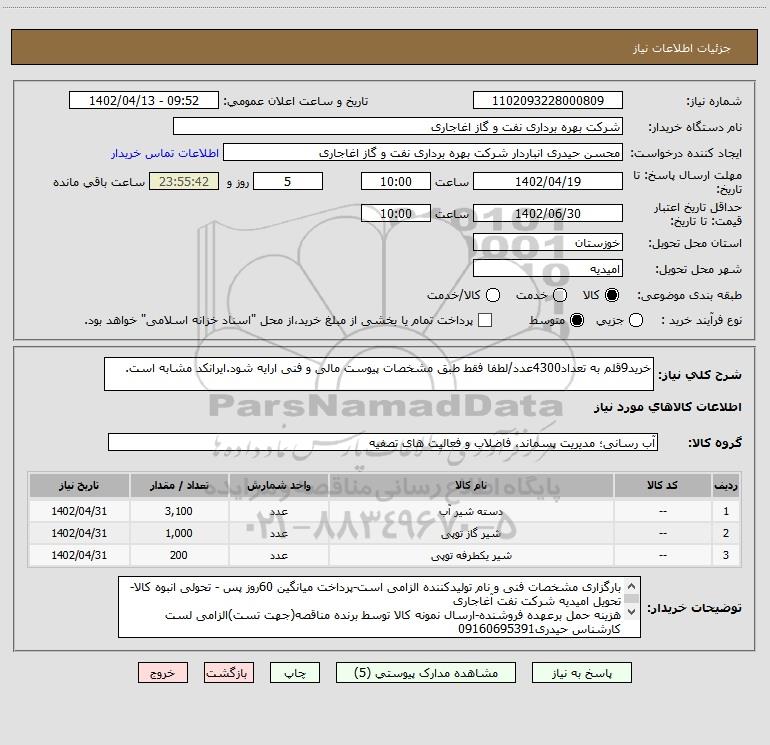The width and height of the screenshot is (770, 745).
Task: Click the پاسخ به نیاز button
Action: click(x=581, y=673)
